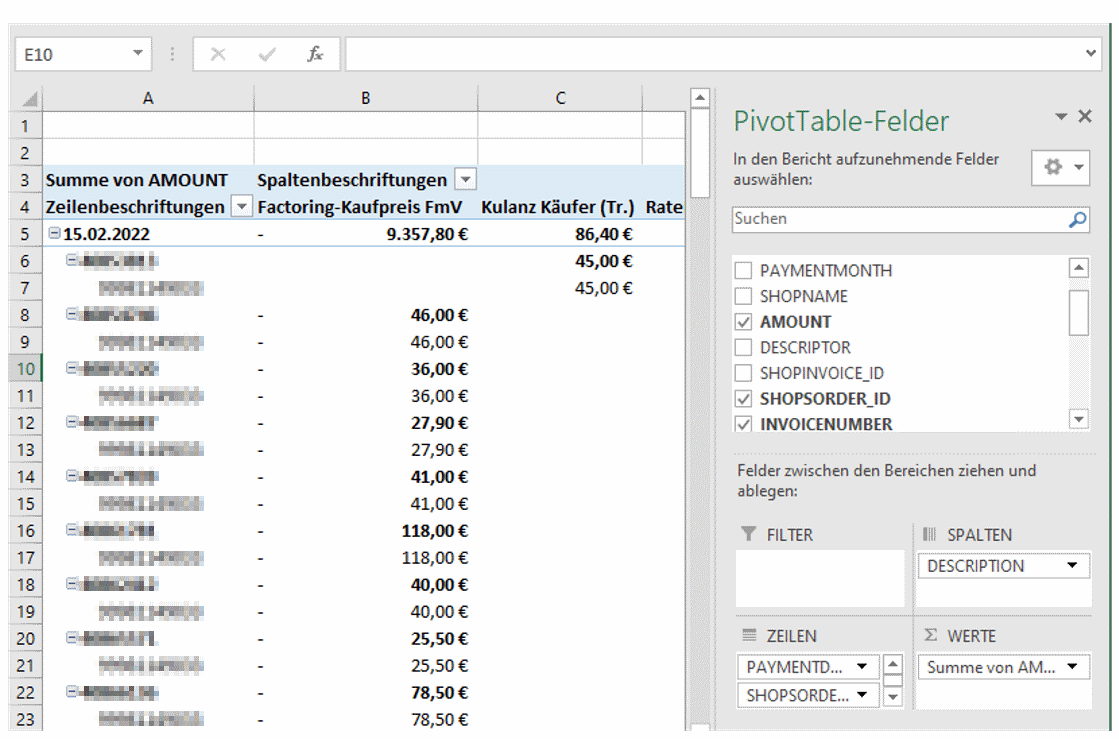Click the cancel X icon in formula bar
Viewport: 1119px width, 739px height.
[x=218, y=55]
